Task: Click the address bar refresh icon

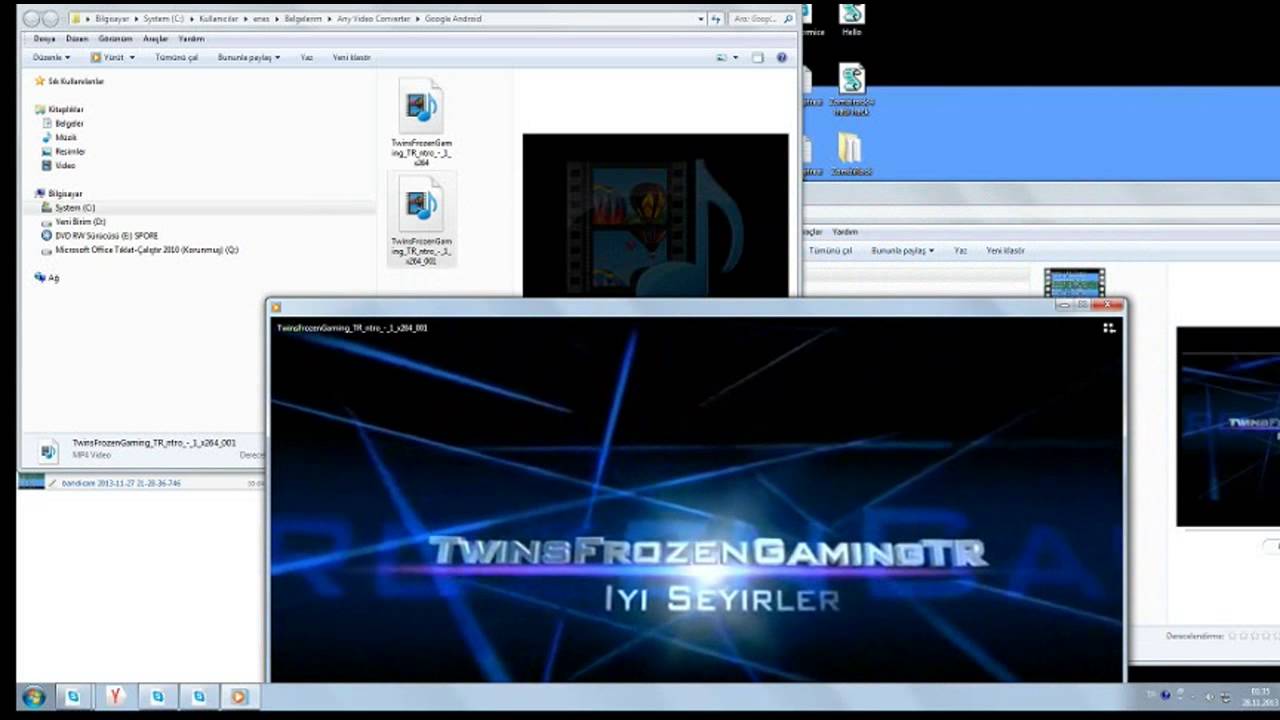Action: (715, 18)
